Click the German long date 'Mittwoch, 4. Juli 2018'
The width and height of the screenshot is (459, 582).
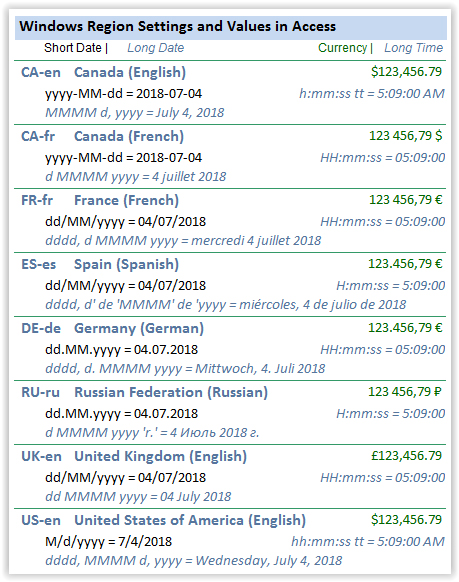[x=260, y=369]
